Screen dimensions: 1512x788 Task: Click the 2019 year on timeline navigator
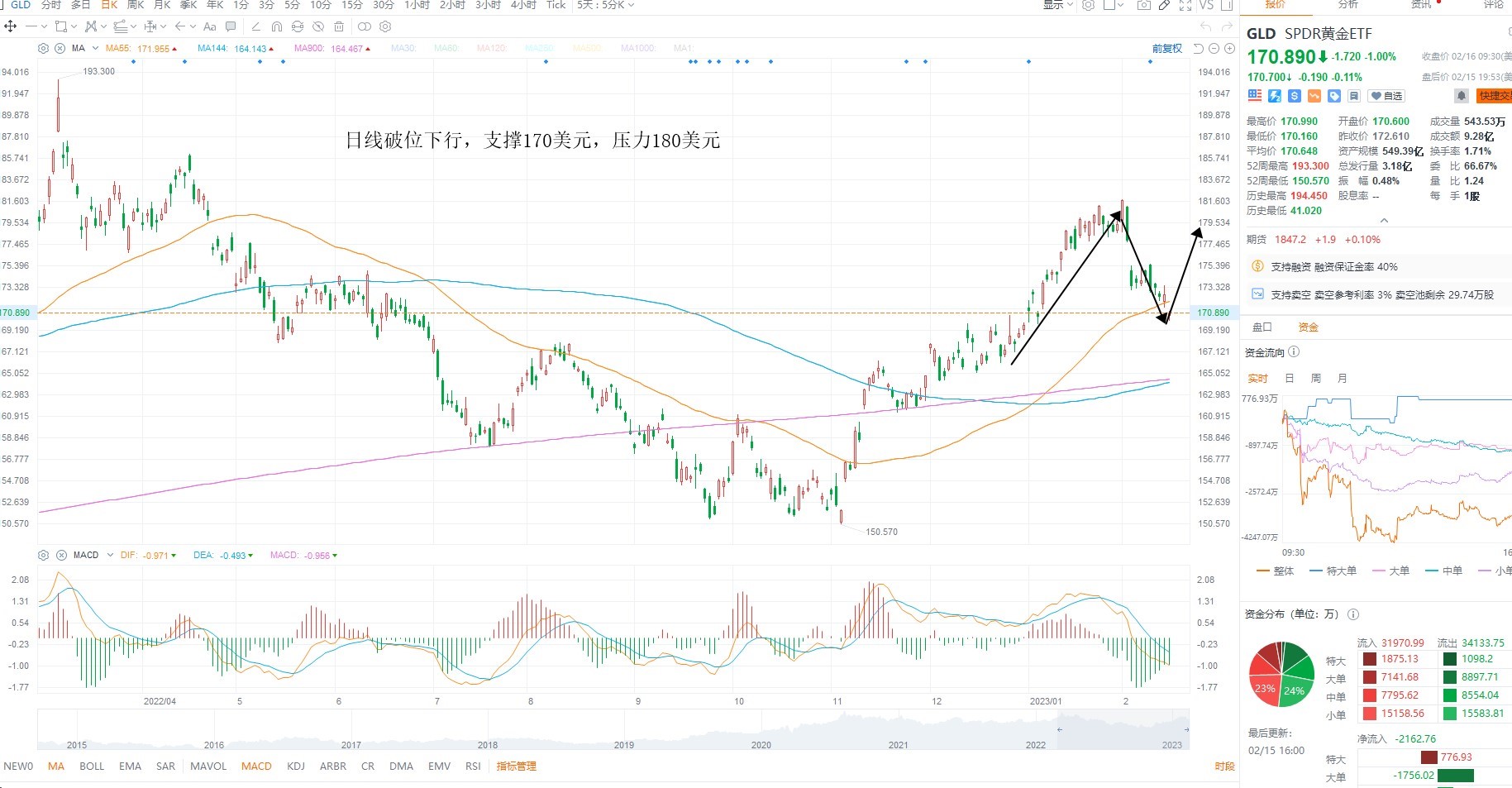(624, 745)
